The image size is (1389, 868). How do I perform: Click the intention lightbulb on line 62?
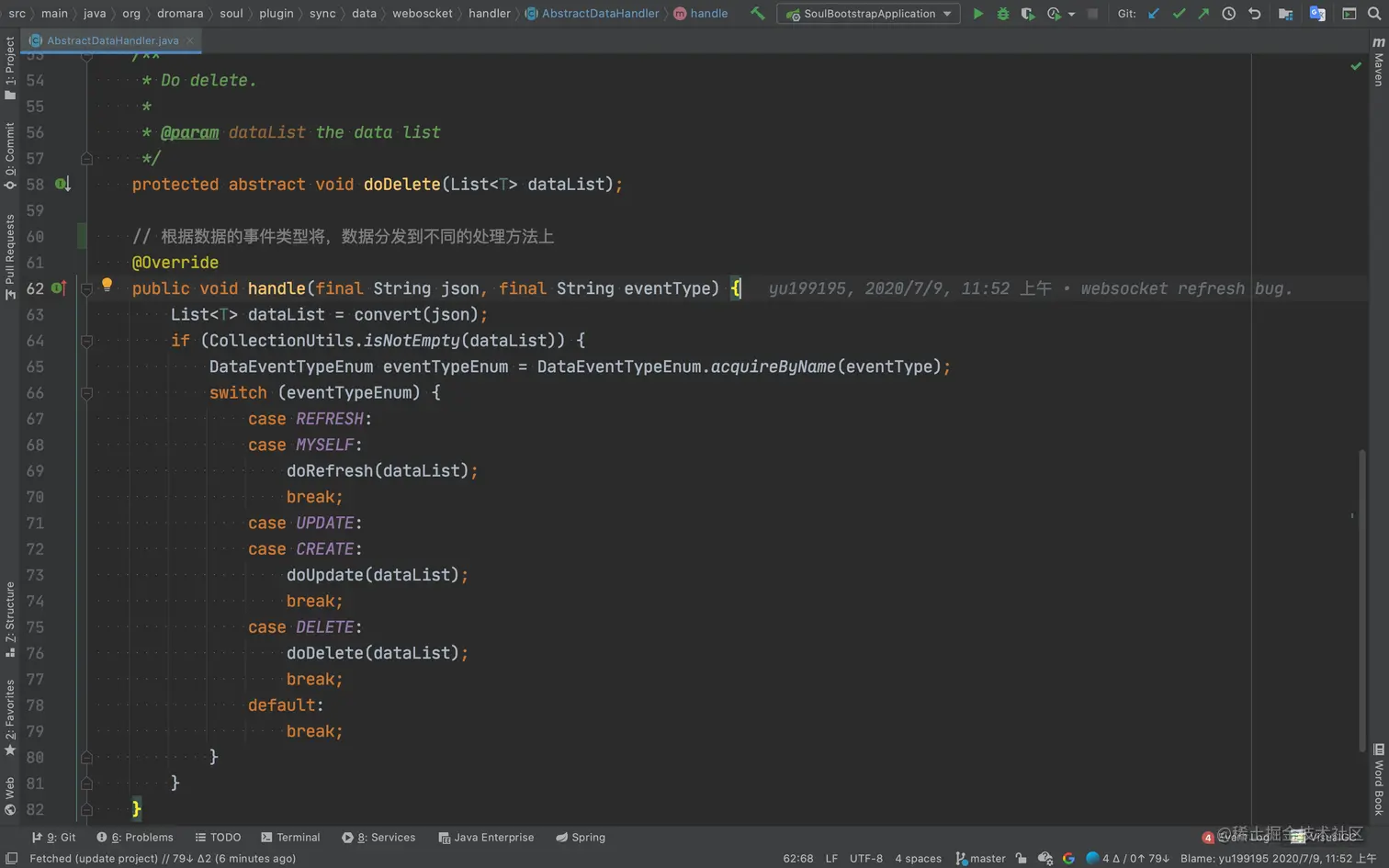(x=107, y=285)
